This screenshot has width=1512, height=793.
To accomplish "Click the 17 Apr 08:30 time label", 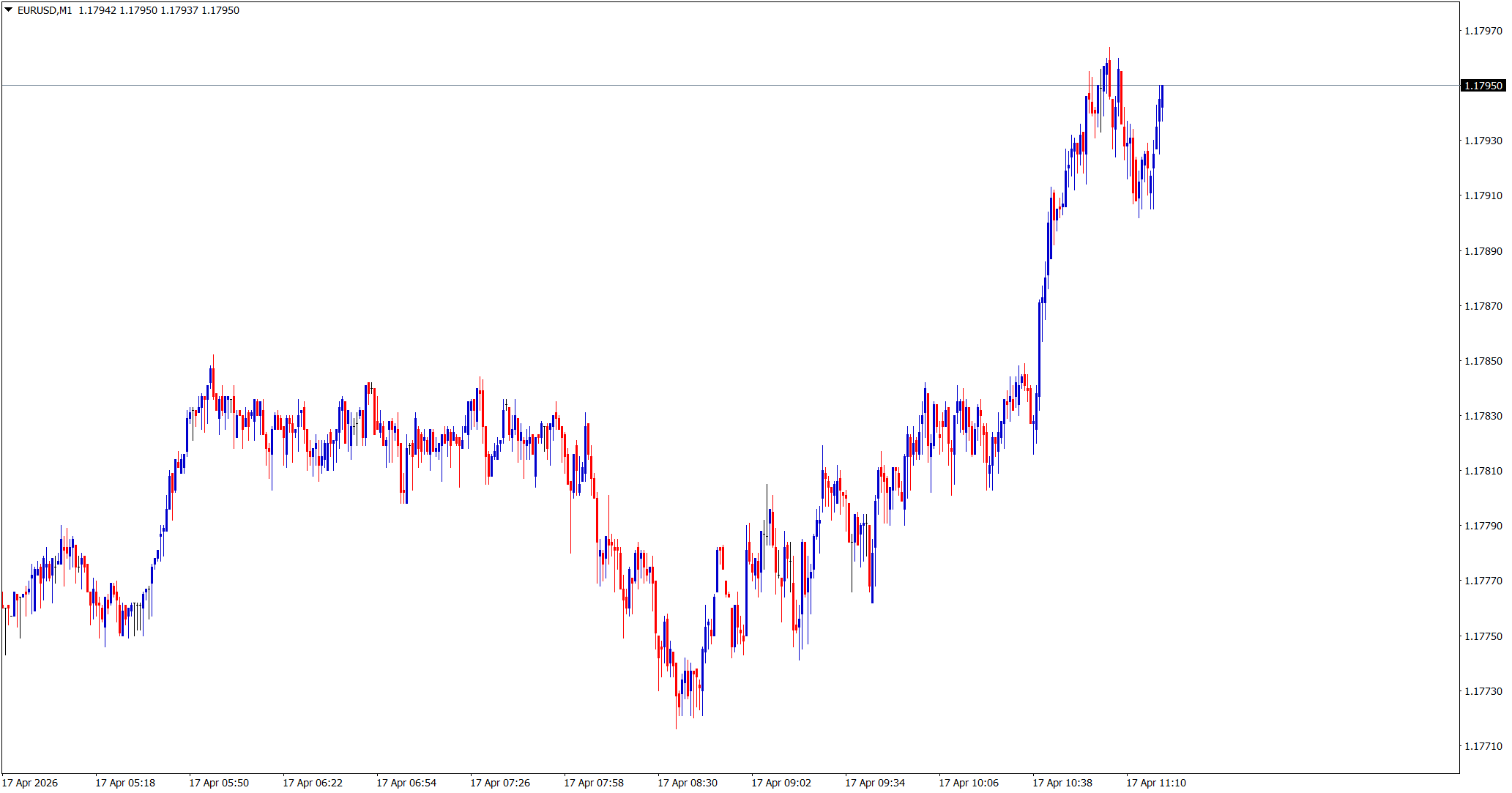I will (x=688, y=783).
